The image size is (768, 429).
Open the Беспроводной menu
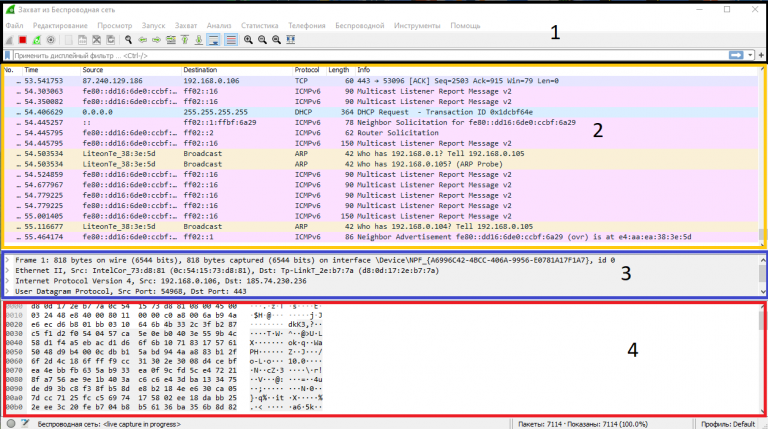pos(360,25)
